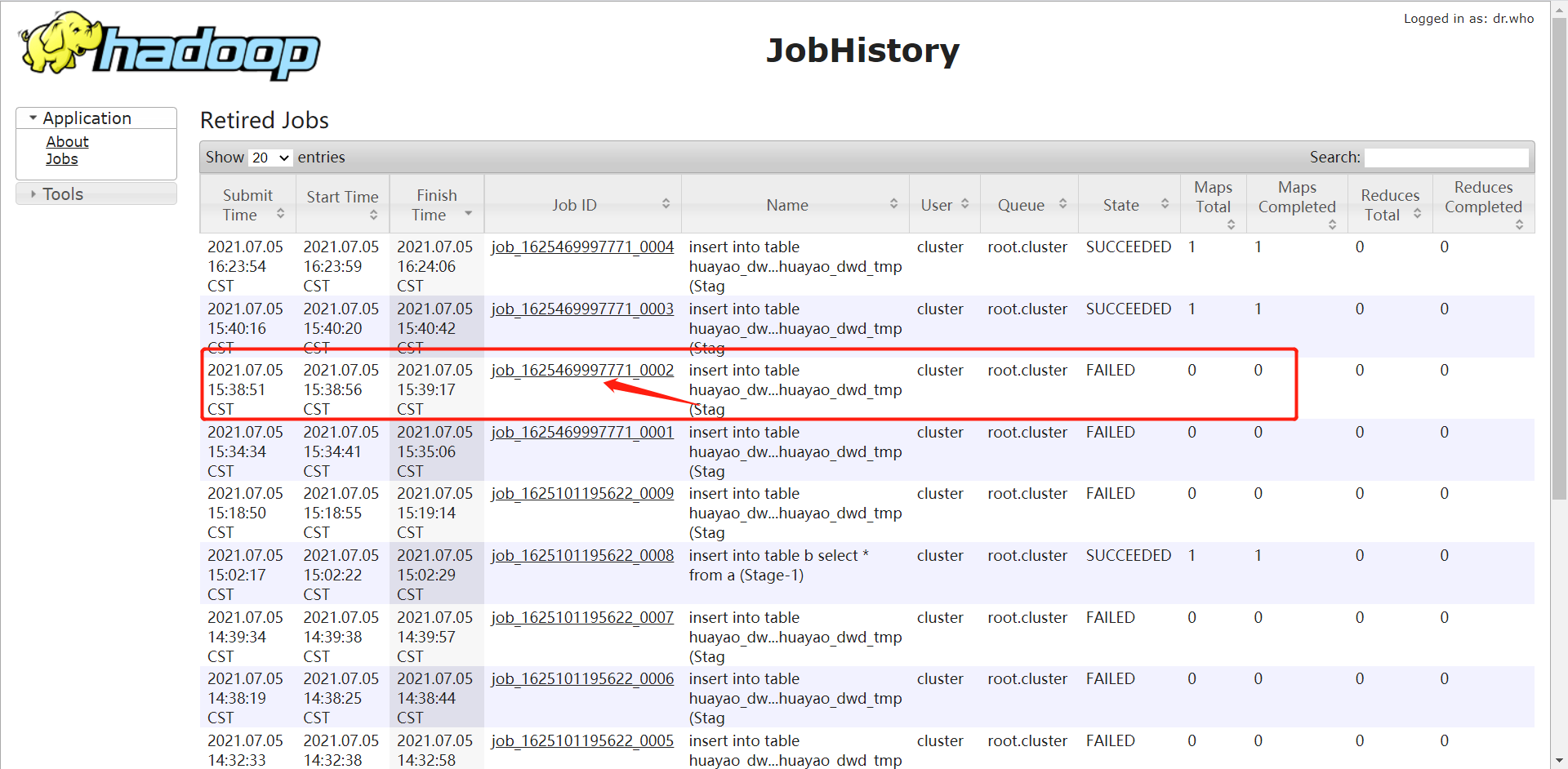This screenshot has height=769, width=1568.
Task: Click inside the Search field
Action: (x=1445, y=157)
